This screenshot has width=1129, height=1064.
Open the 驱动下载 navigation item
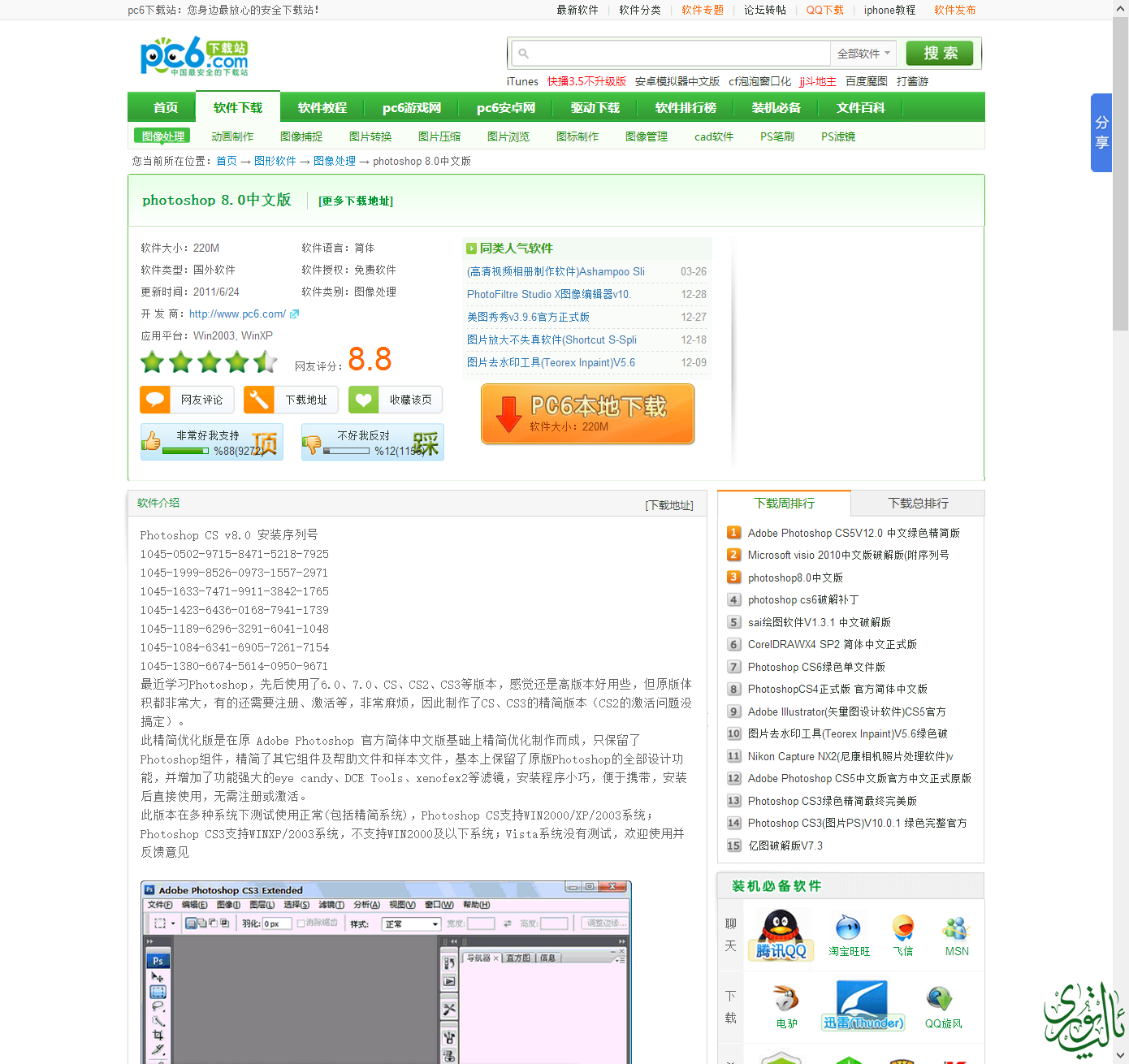click(595, 108)
